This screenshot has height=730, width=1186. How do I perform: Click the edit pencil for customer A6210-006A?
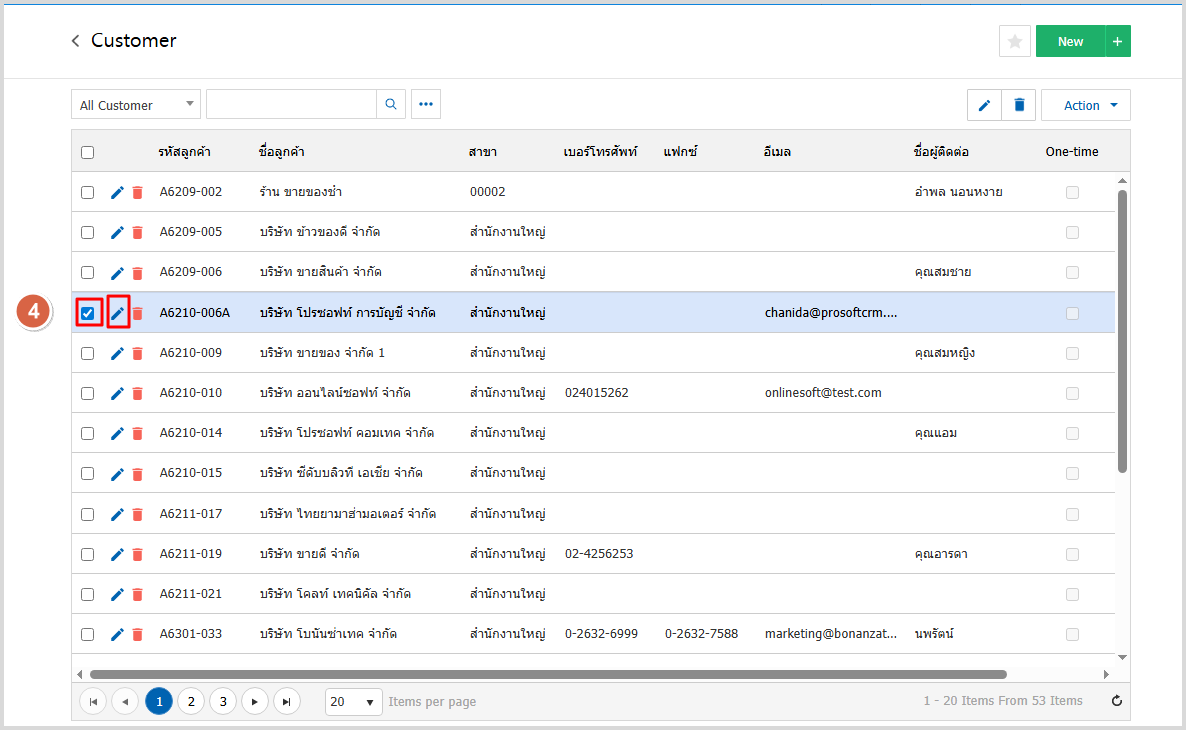coord(117,313)
